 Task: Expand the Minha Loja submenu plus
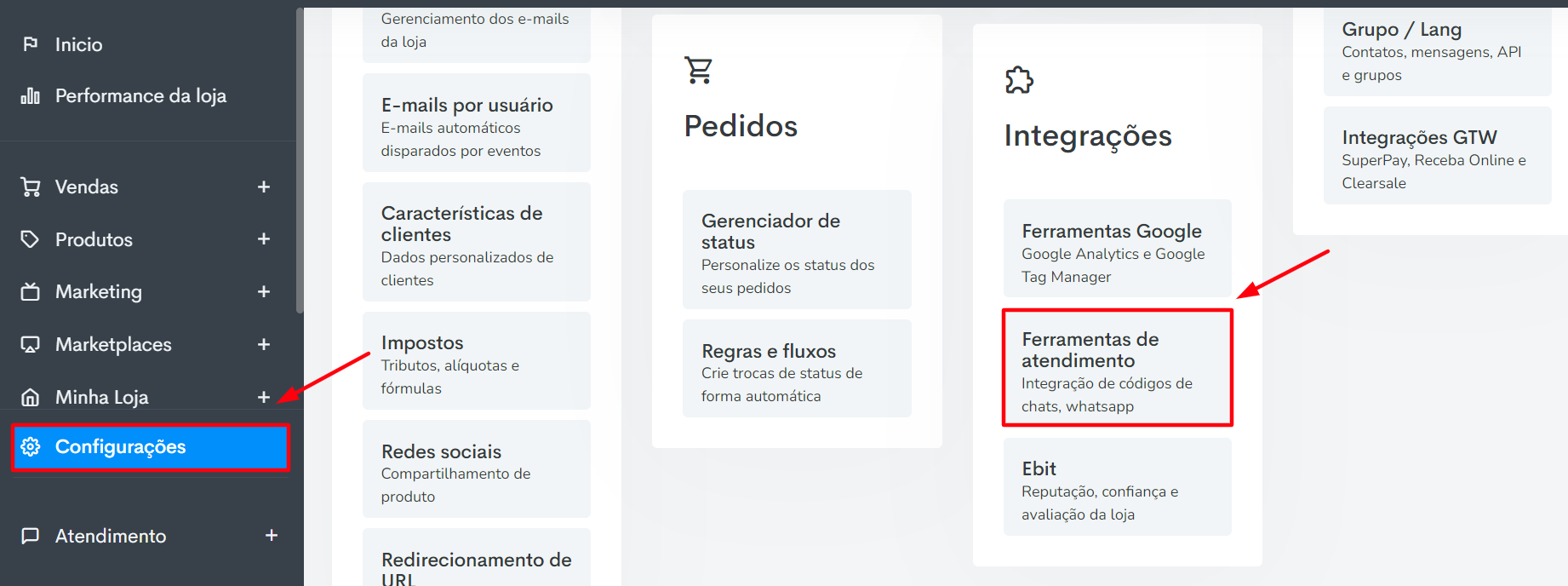click(x=264, y=397)
